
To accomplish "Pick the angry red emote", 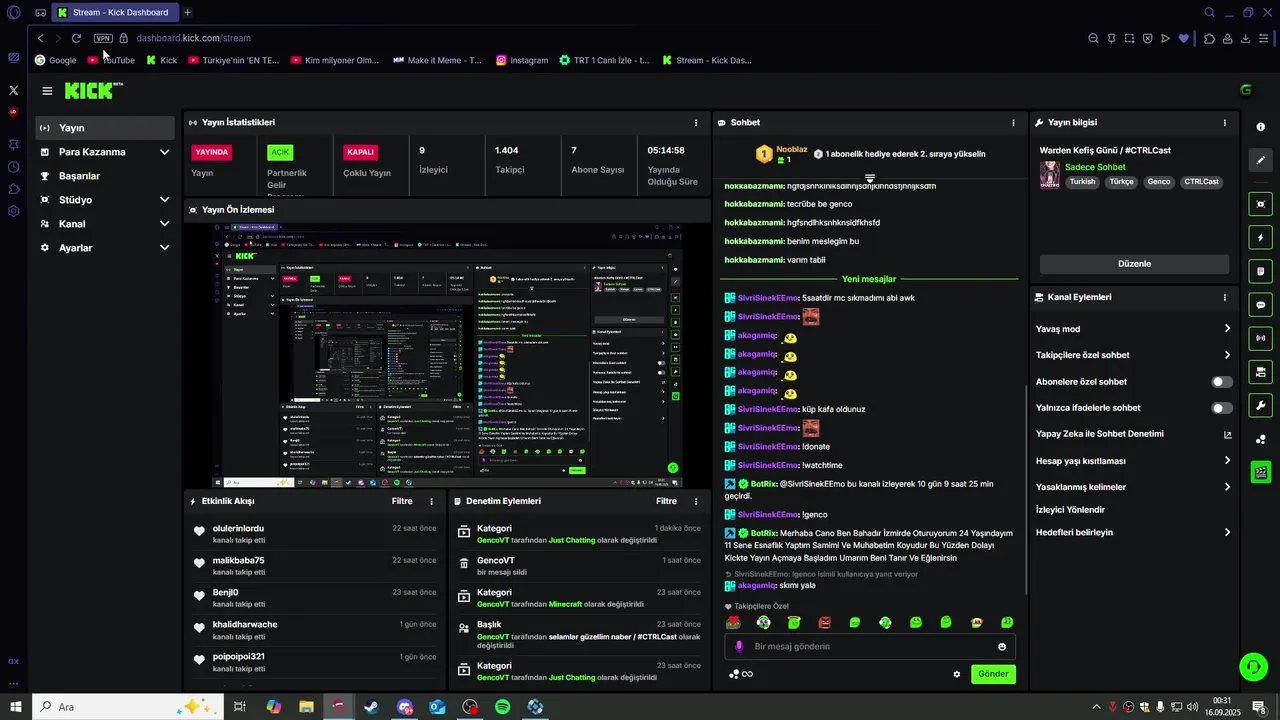I will (x=824, y=622).
